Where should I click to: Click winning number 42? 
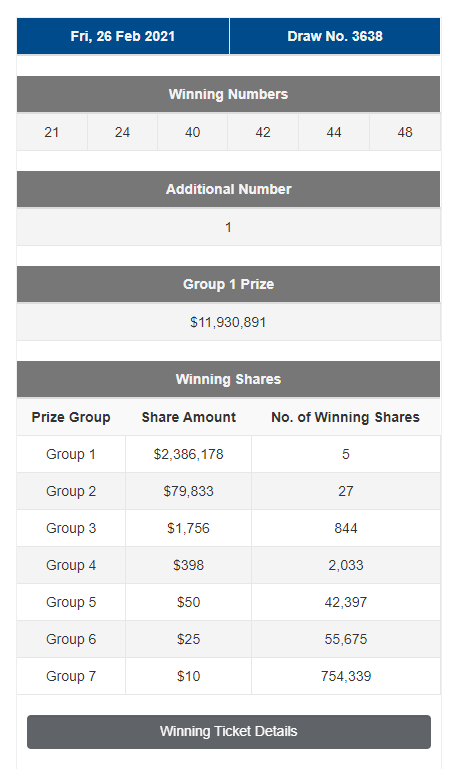click(x=263, y=132)
